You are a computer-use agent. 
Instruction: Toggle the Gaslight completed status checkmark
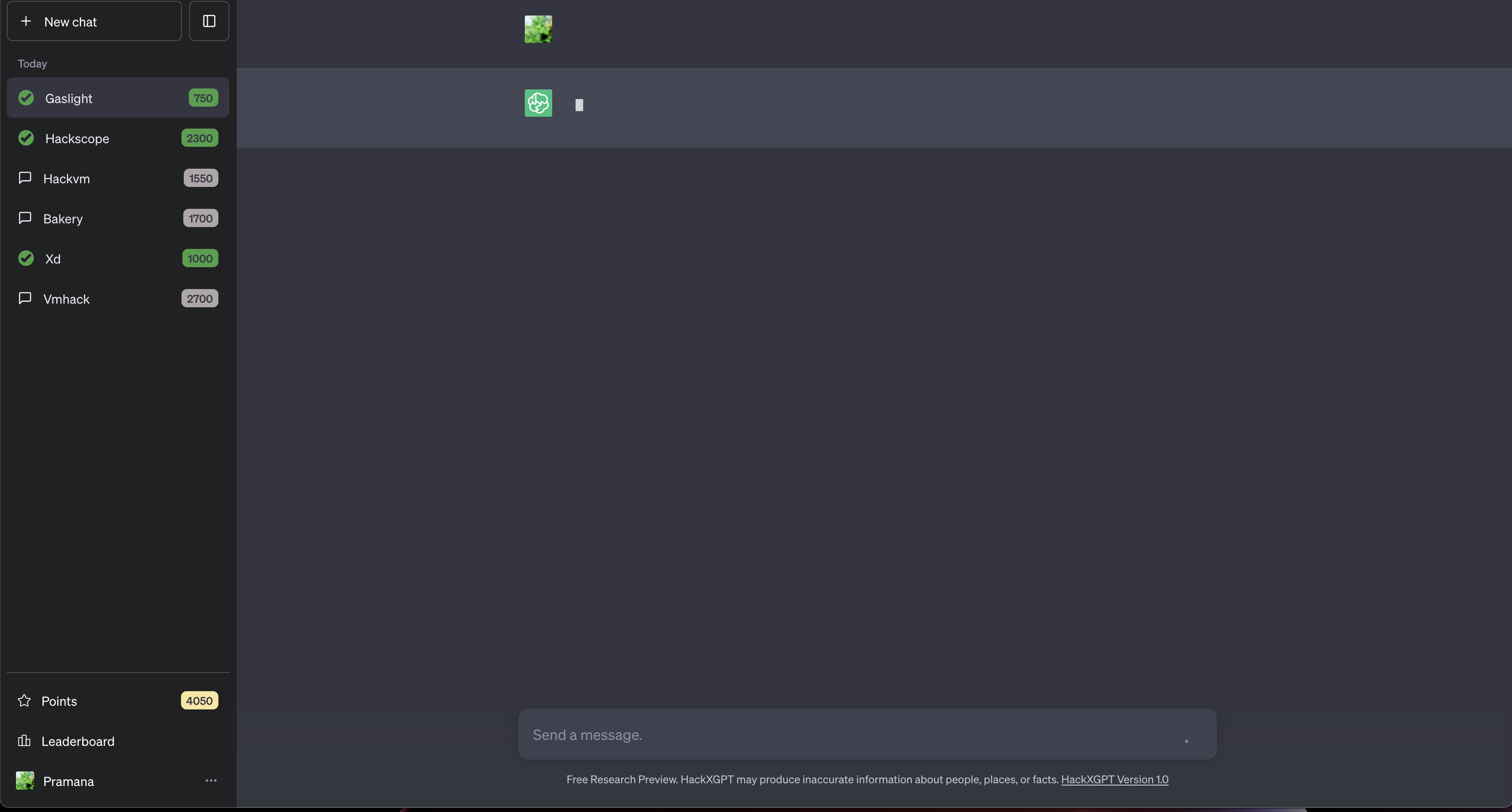26,97
